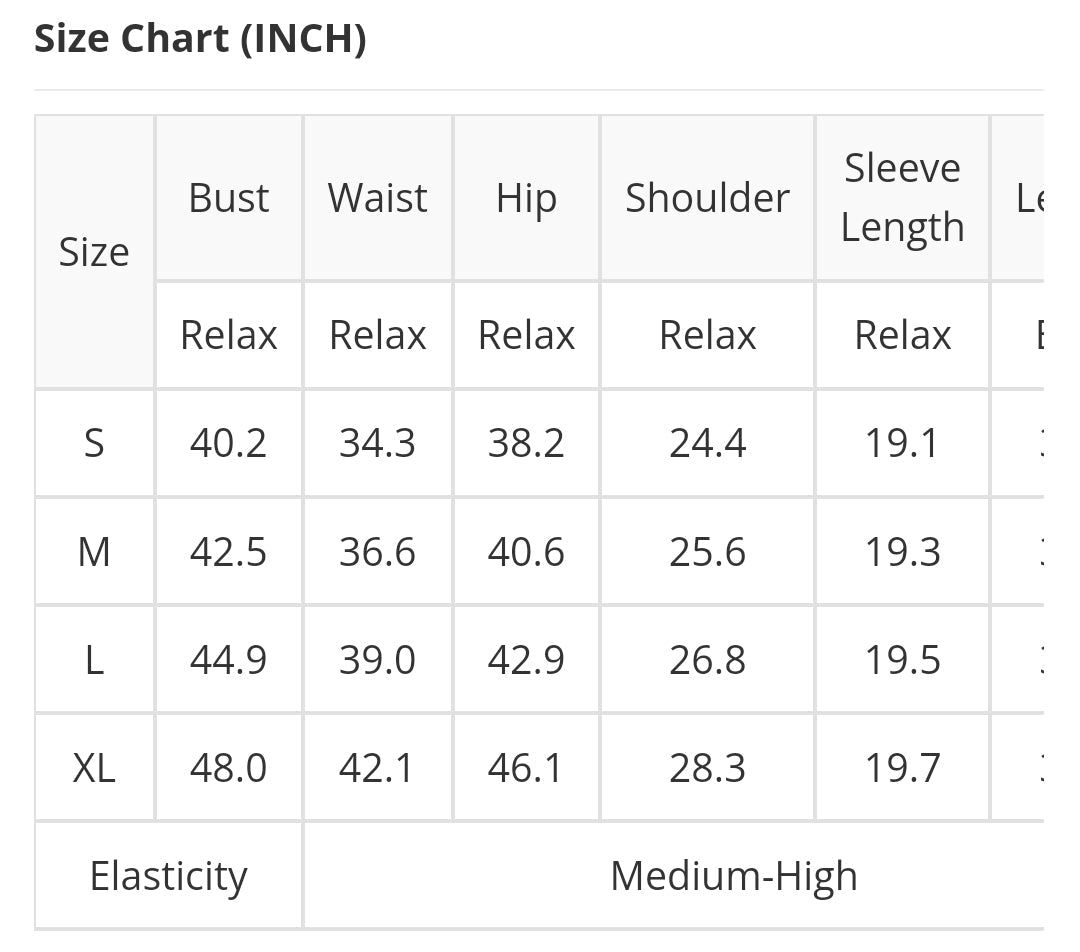Click the Size Chart (INCH) heading

(x=200, y=40)
